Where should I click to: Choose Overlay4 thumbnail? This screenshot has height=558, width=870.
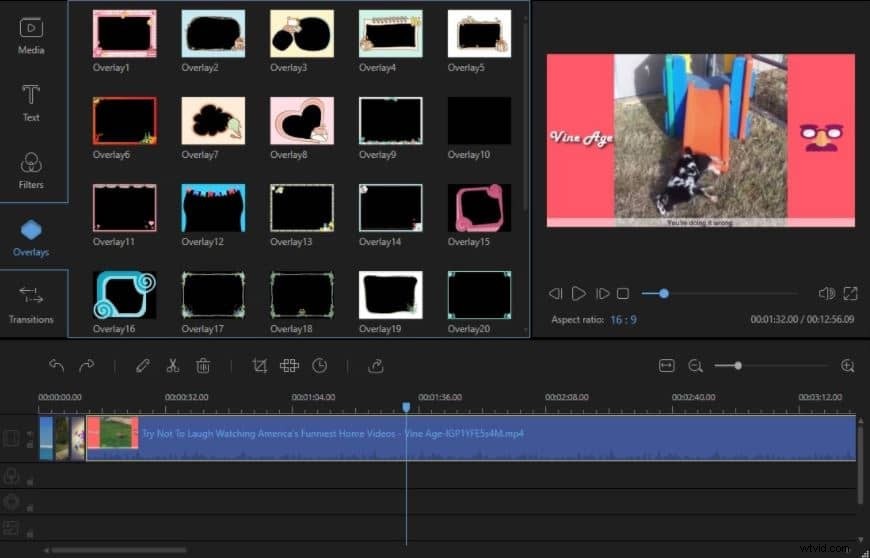(391, 33)
